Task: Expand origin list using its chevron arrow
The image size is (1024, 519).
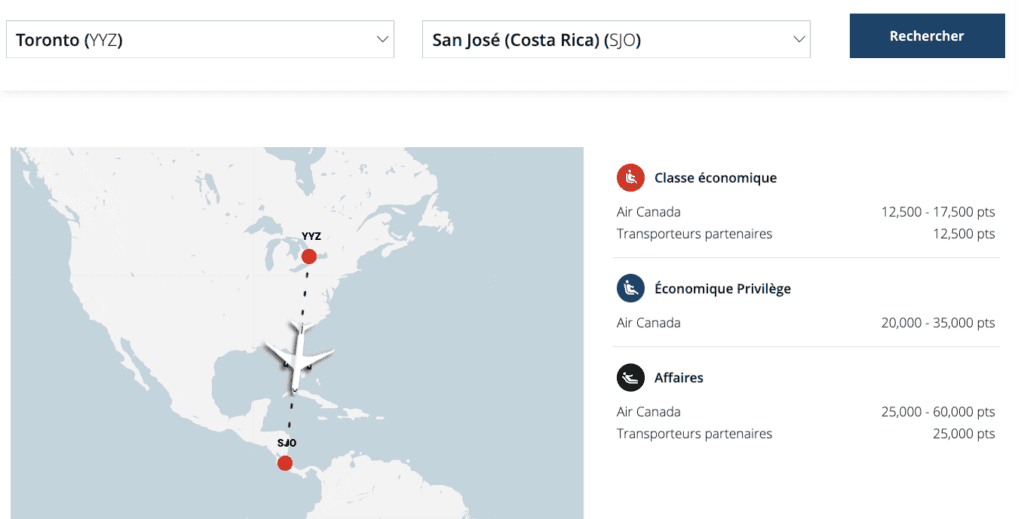Action: [x=382, y=40]
